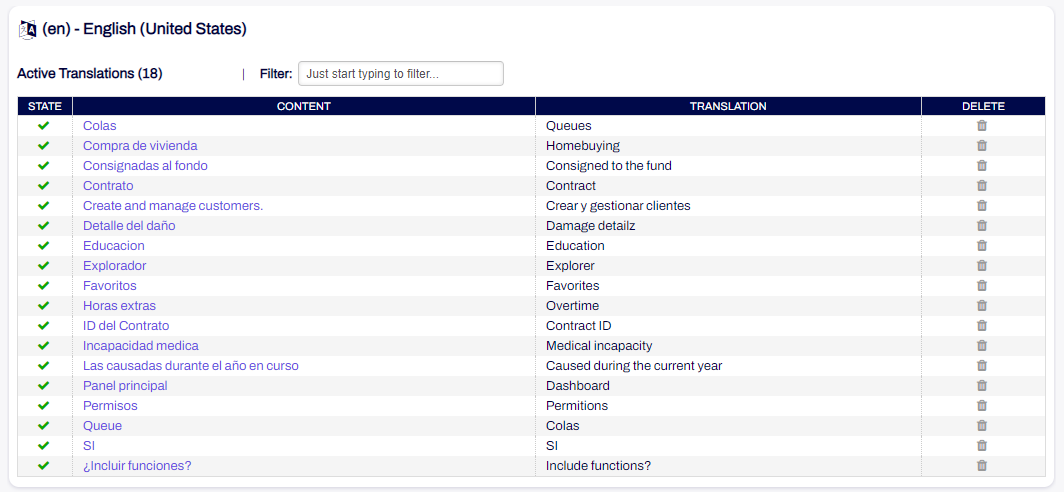The width and height of the screenshot is (1064, 492).
Task: Open the Detalle del daño link
Action: coord(129,225)
